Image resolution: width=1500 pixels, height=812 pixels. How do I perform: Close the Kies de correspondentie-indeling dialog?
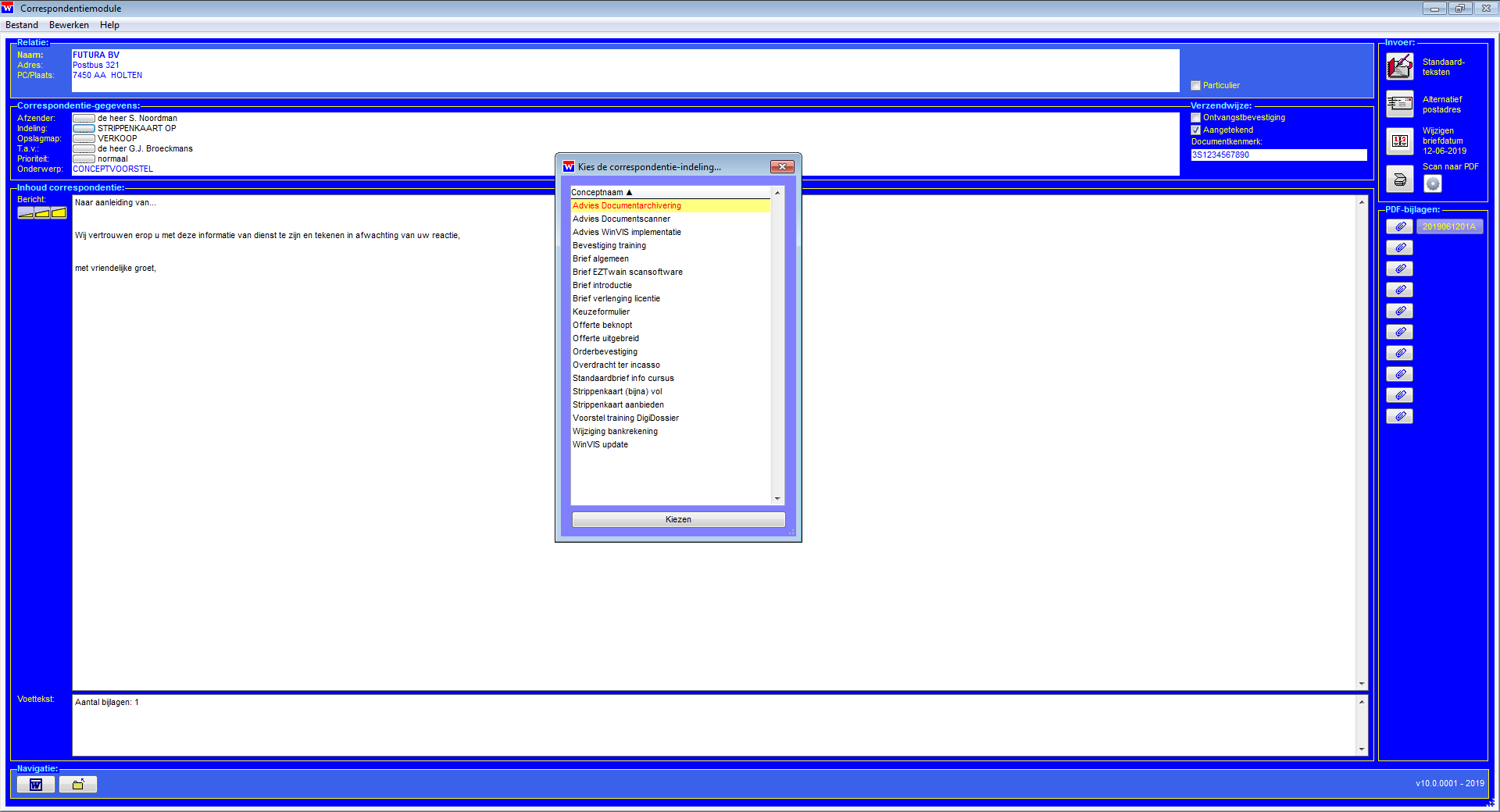[x=782, y=166]
